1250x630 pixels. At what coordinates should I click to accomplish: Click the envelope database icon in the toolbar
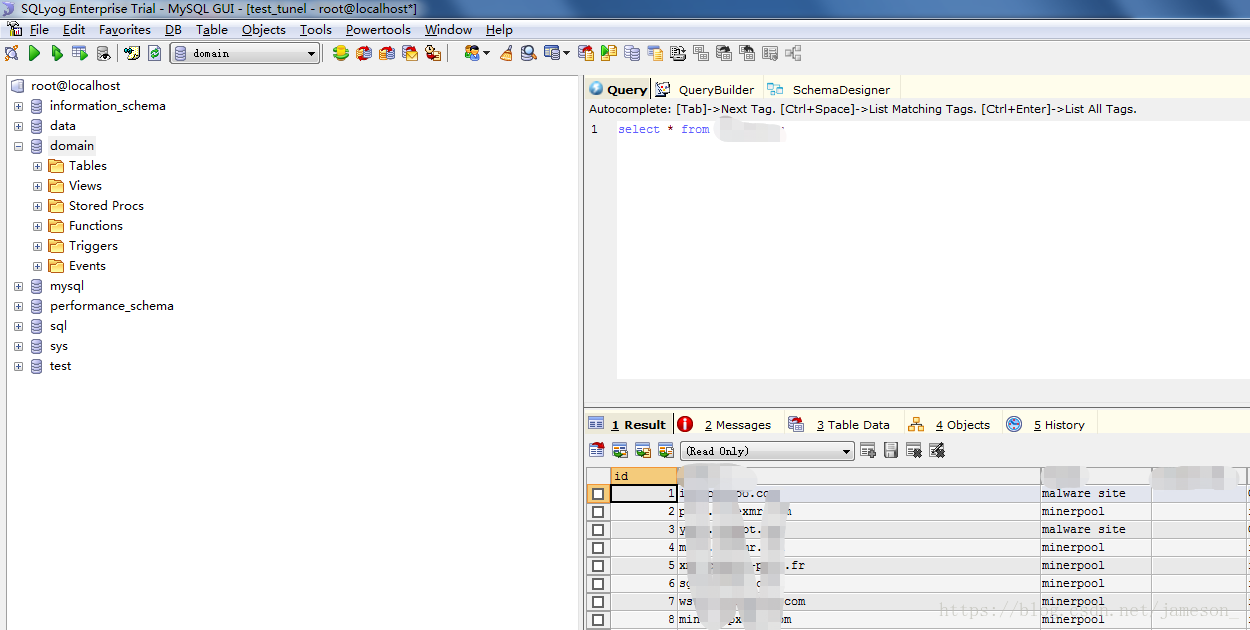tap(409, 53)
